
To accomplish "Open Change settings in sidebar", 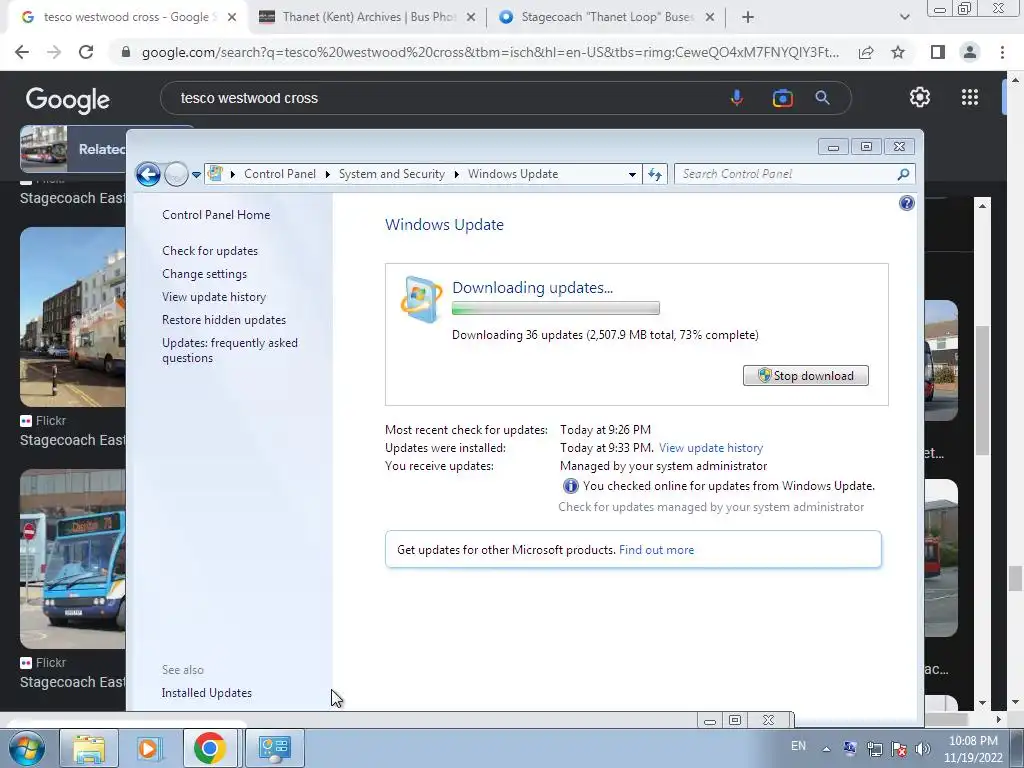I will (204, 274).
